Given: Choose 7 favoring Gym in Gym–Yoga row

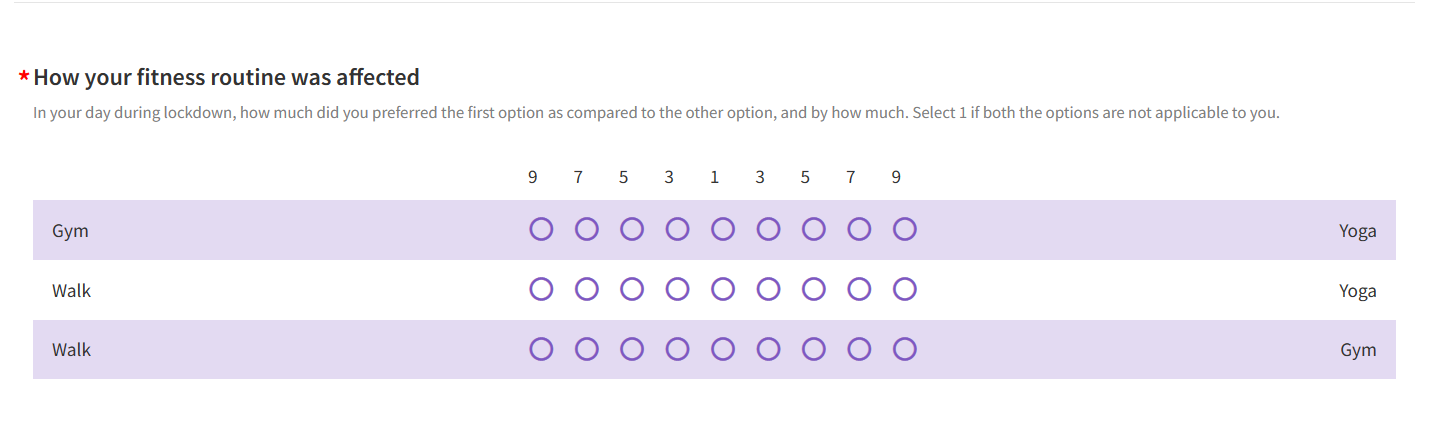Looking at the screenshot, I should click(x=587, y=230).
